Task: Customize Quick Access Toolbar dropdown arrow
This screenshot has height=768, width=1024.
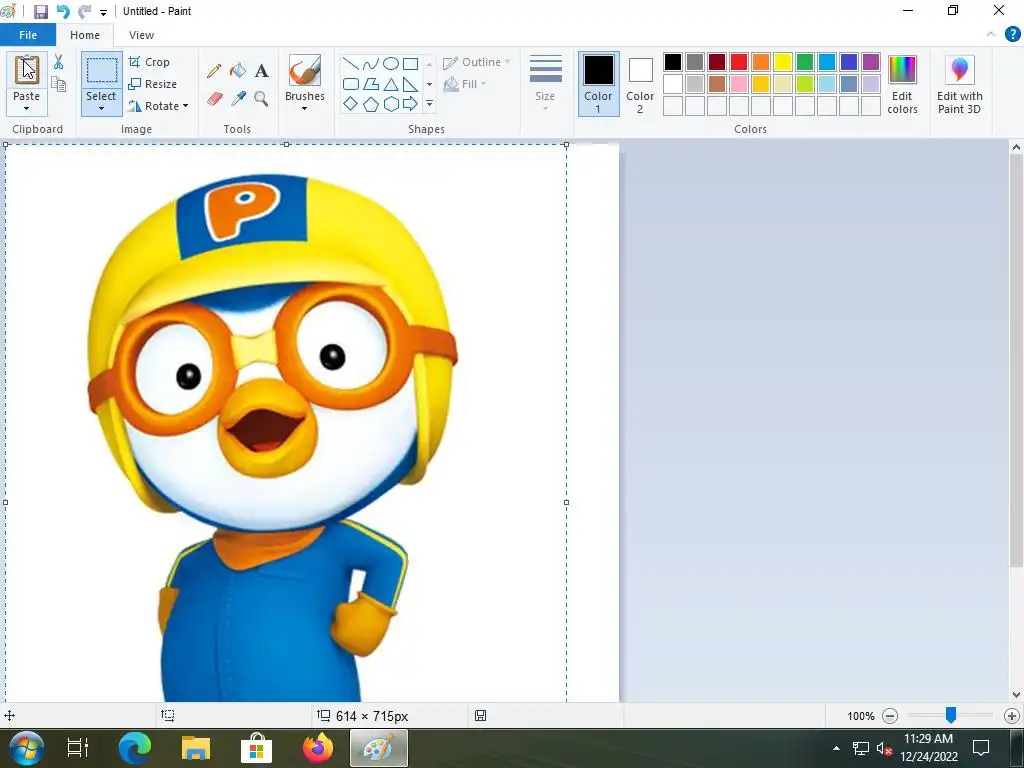Action: 103,12
